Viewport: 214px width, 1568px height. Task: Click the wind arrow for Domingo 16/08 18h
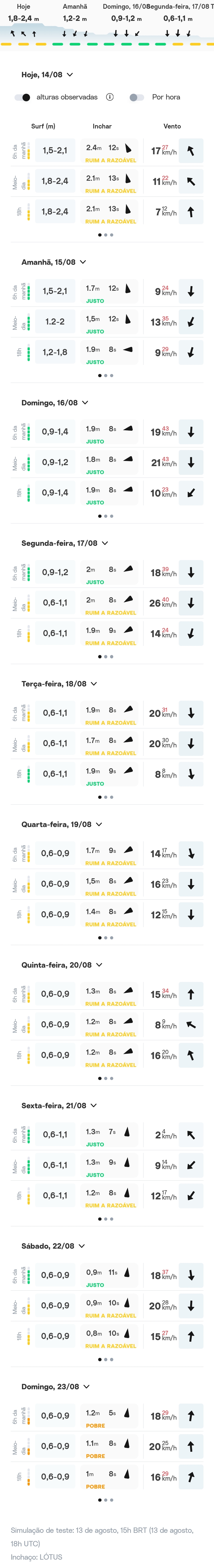tap(191, 493)
